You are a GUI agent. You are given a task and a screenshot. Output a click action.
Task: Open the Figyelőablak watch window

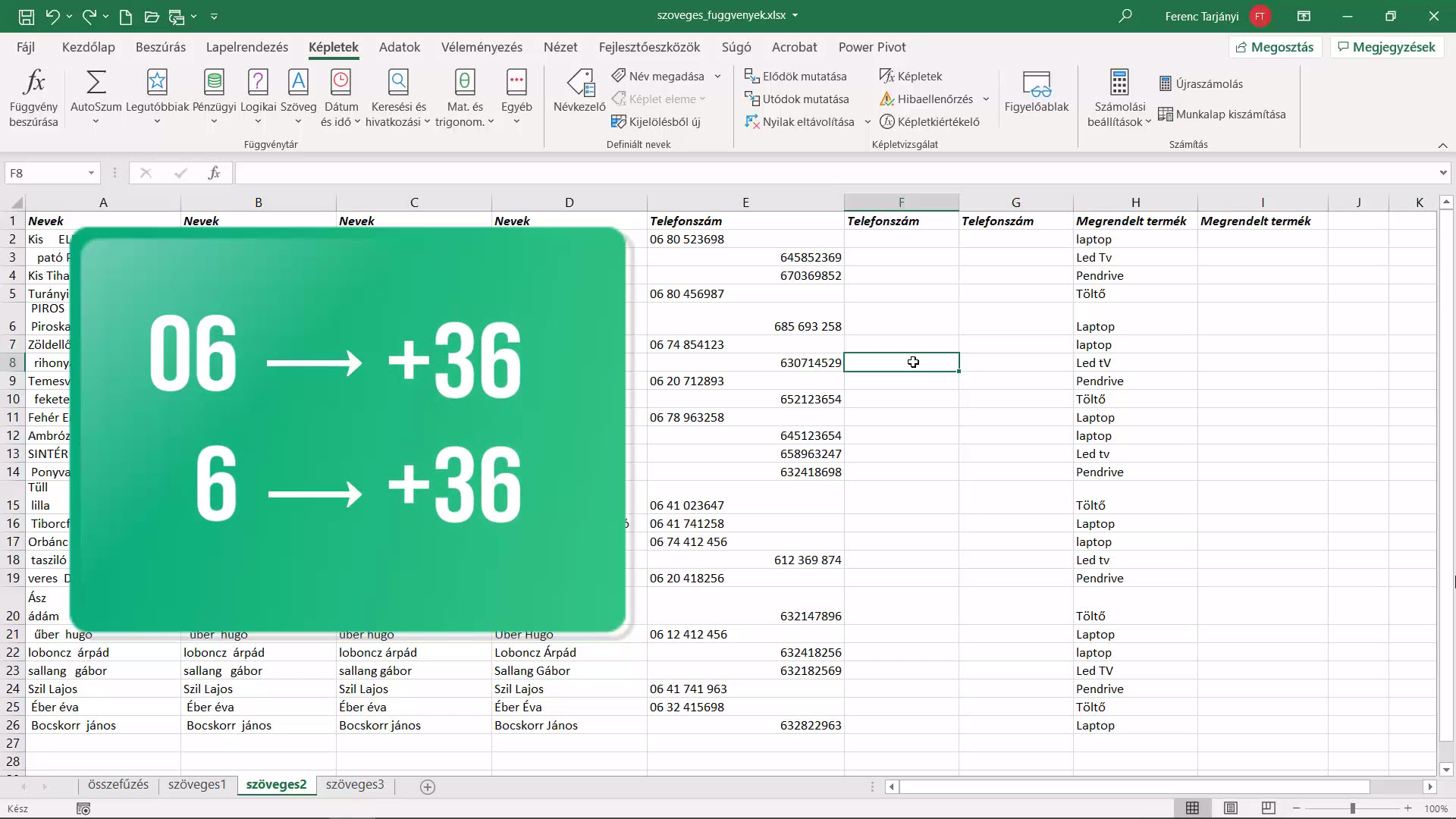coord(1037,91)
